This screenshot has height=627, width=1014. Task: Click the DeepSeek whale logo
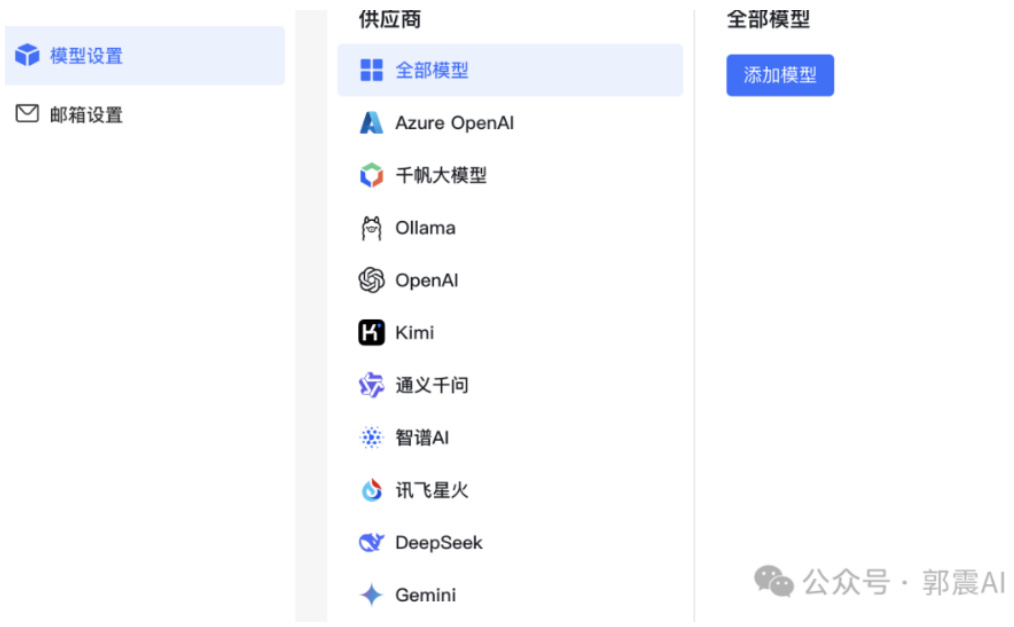tap(371, 542)
